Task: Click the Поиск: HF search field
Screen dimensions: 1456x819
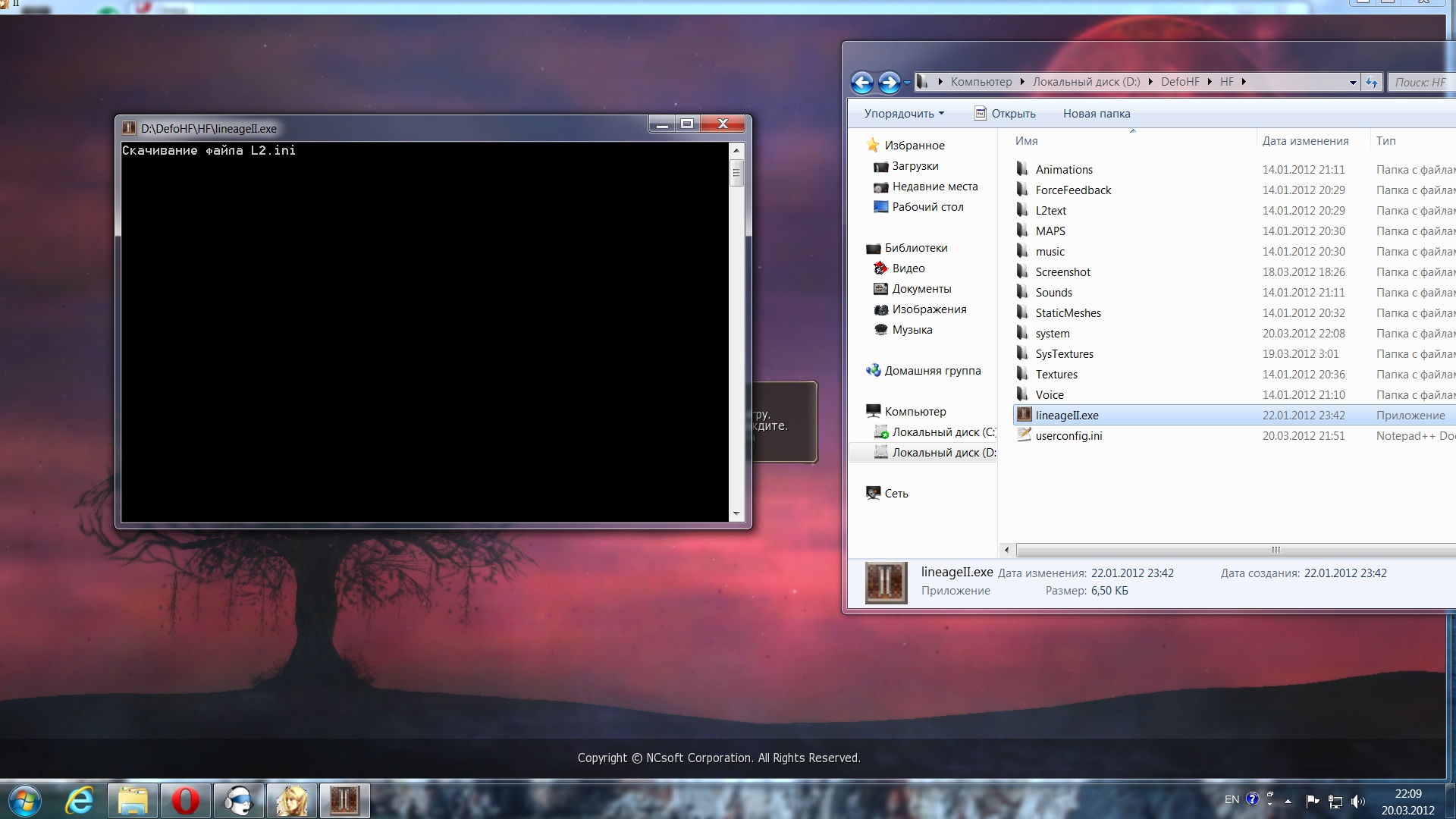Action: click(x=1420, y=82)
